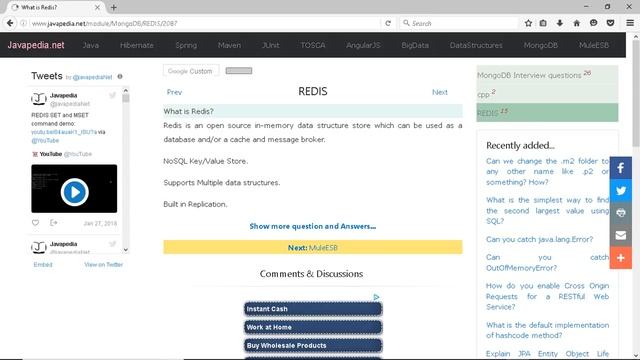Click the Instant Cash ad button
The width and height of the screenshot is (640, 360).
coord(313,309)
